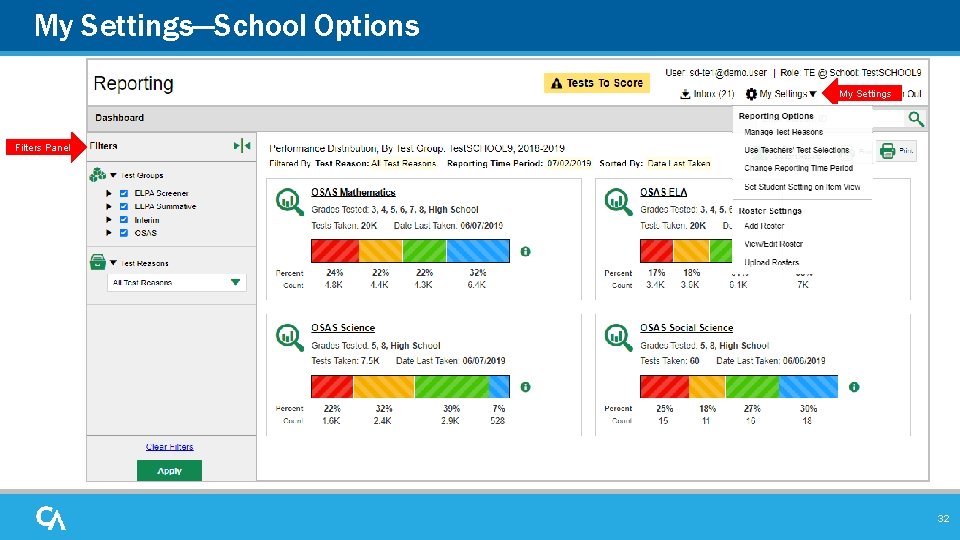Expand the Interim tree node

click(109, 220)
